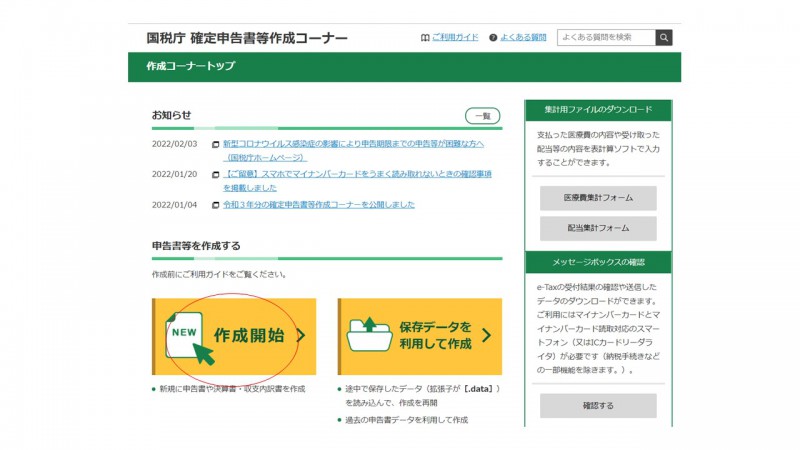Go to 作成コーナートップ in green bar
Image resolution: width=800 pixels, height=450 pixels.
click(x=190, y=66)
